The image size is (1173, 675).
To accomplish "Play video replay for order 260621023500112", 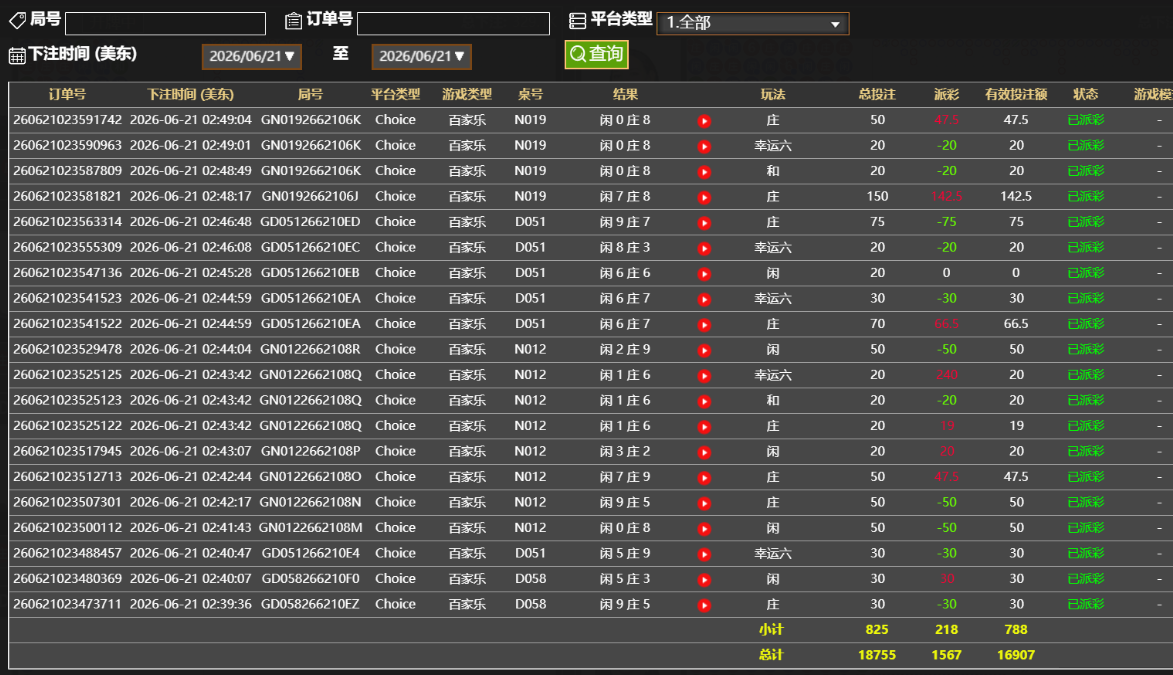I will [x=704, y=528].
